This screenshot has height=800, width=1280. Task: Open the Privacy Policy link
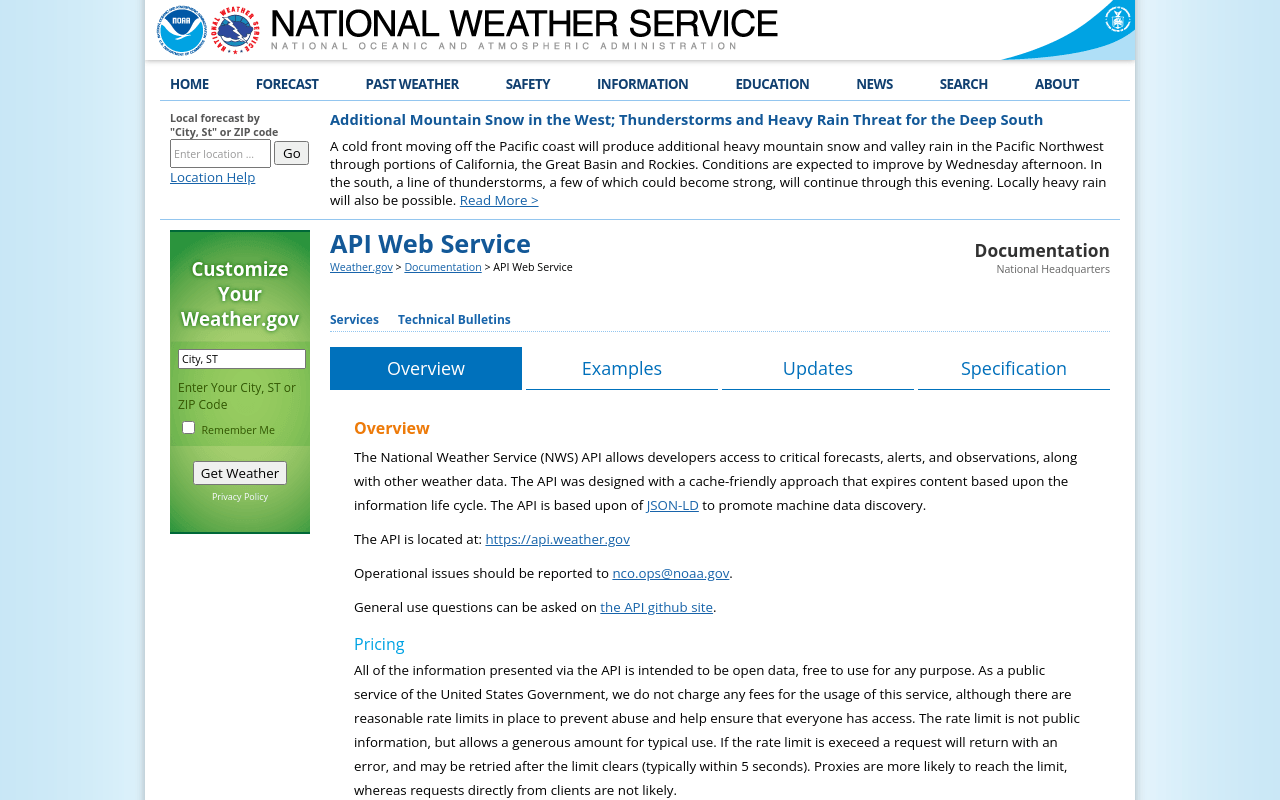tap(240, 497)
